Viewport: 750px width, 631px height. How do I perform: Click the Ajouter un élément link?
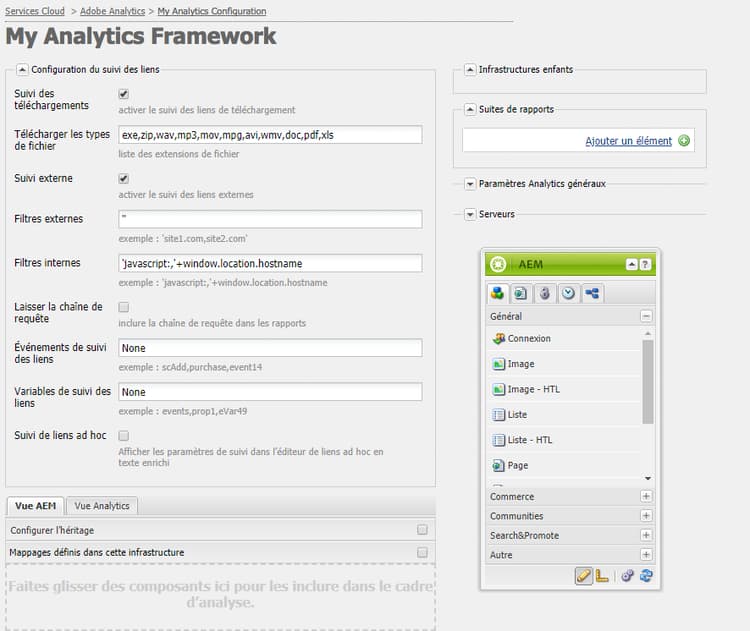[x=629, y=141]
